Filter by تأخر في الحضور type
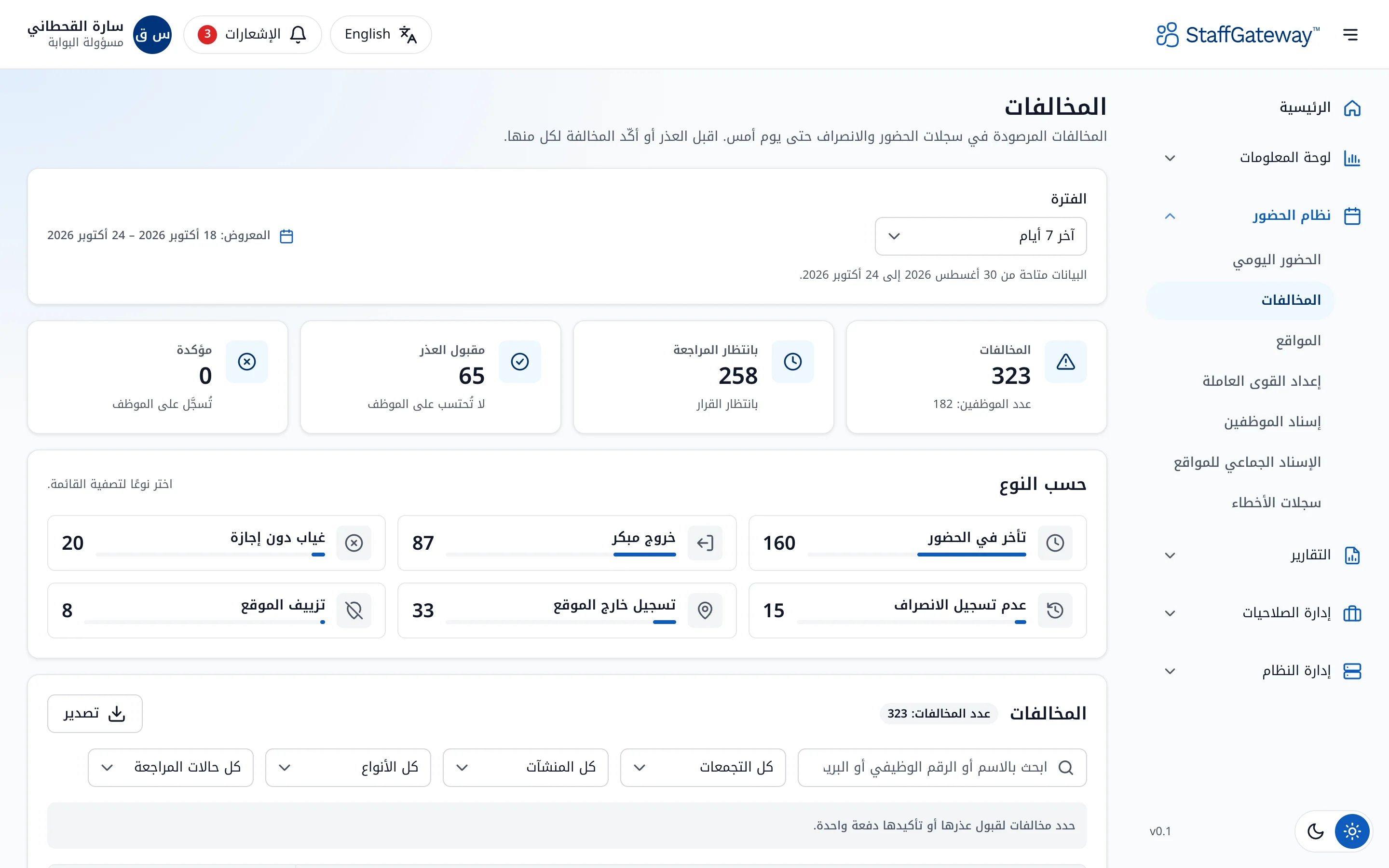This screenshot has width=1389, height=868. click(x=917, y=542)
